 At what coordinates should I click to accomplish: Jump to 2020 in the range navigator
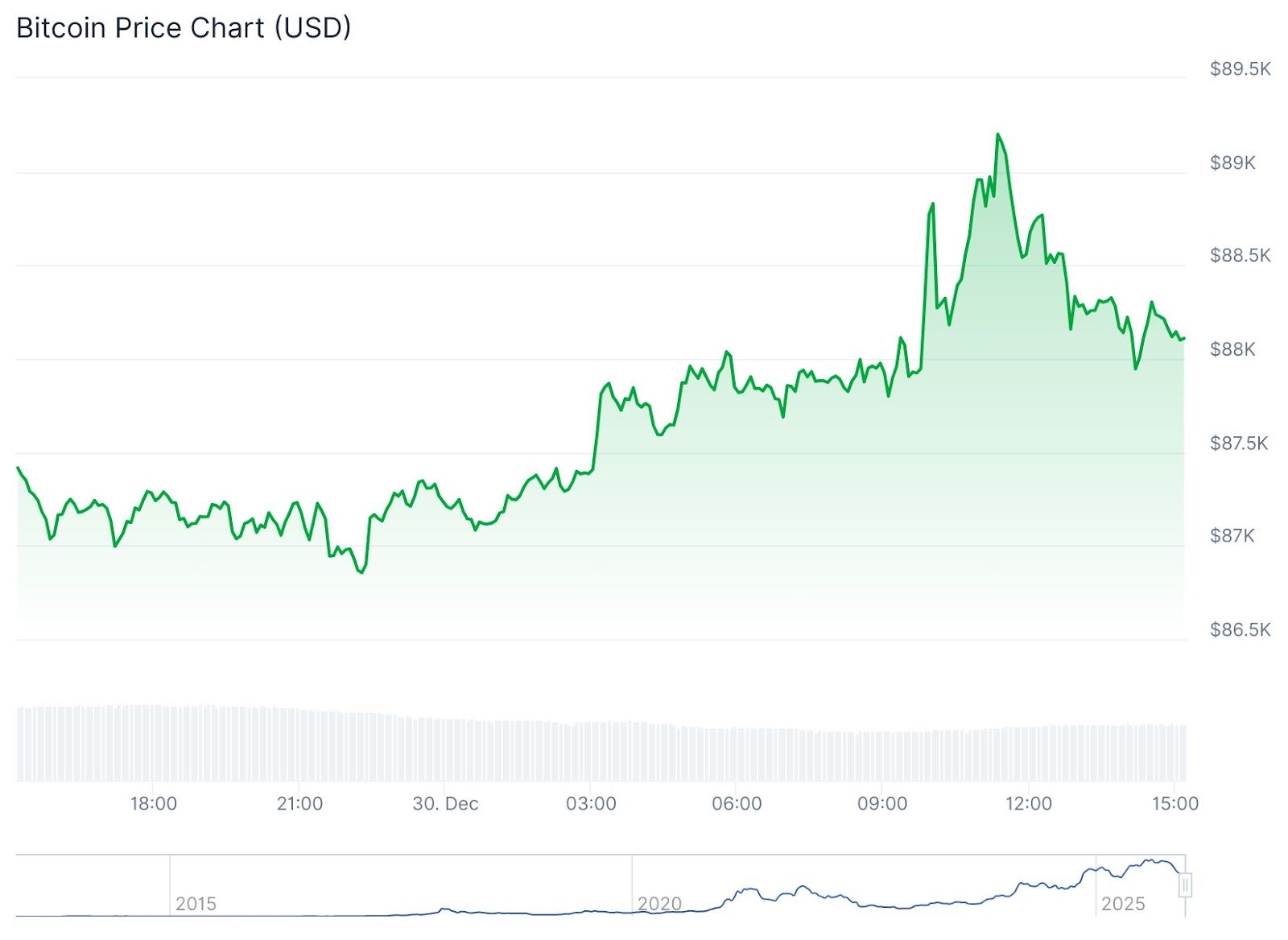point(659,904)
